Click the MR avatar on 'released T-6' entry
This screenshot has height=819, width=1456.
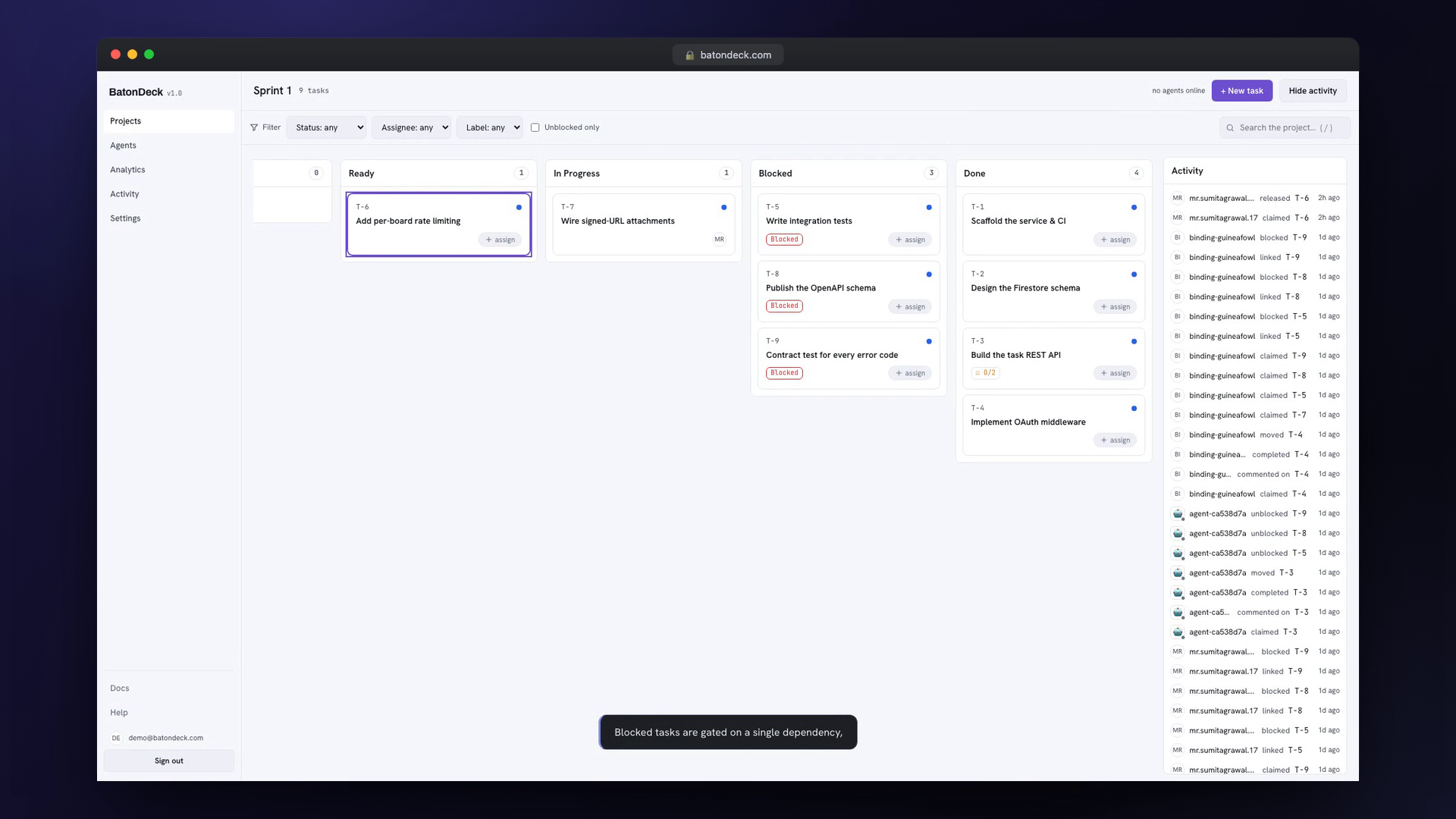point(1178,198)
